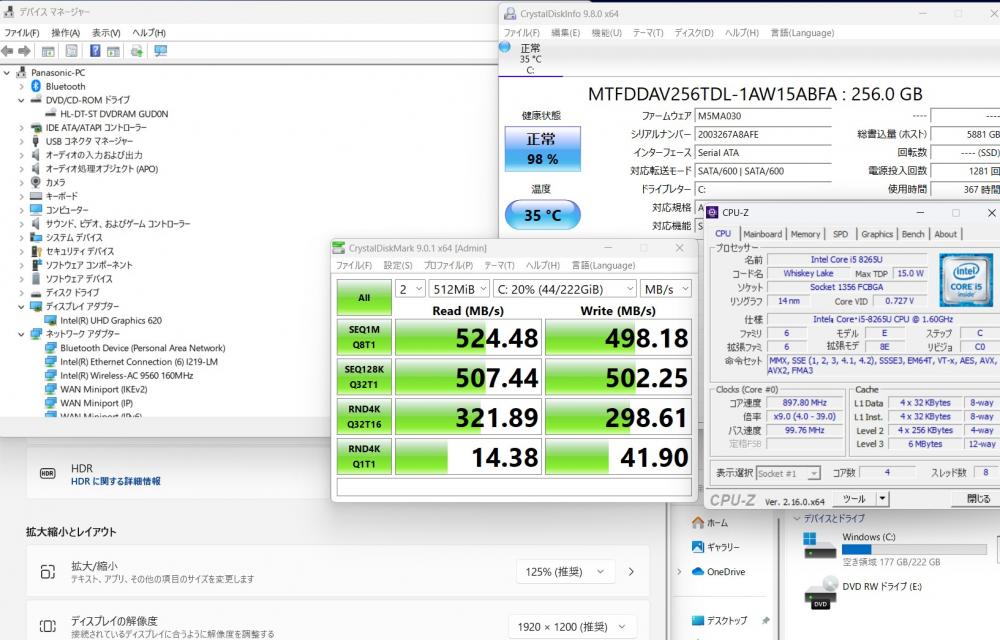Open the 機能(U) menu in CrystalDiskInfo
The height and width of the screenshot is (640, 1000).
pyautogui.click(x=607, y=33)
